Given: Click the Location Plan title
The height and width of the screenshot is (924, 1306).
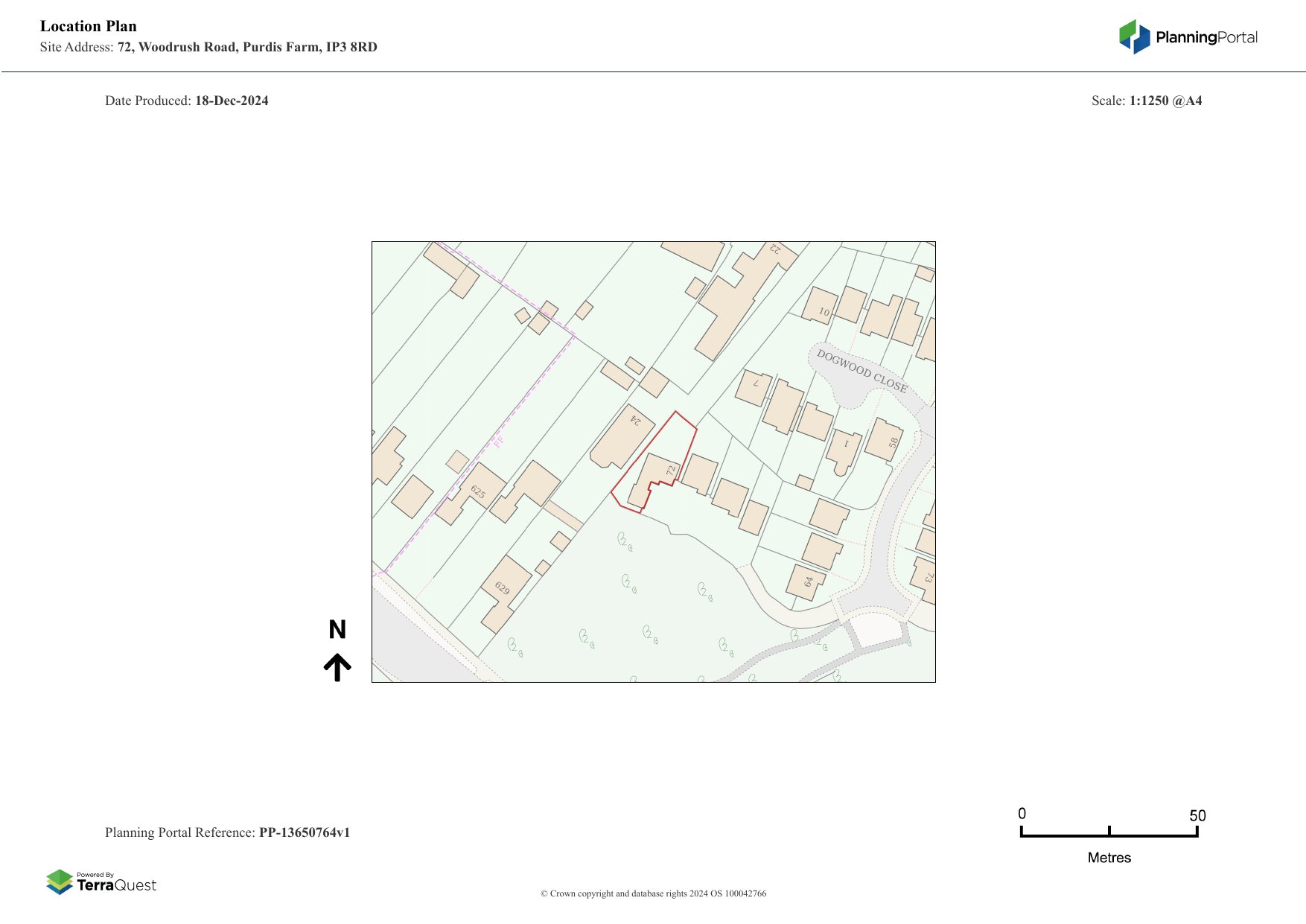Looking at the screenshot, I should pyautogui.click(x=89, y=26).
